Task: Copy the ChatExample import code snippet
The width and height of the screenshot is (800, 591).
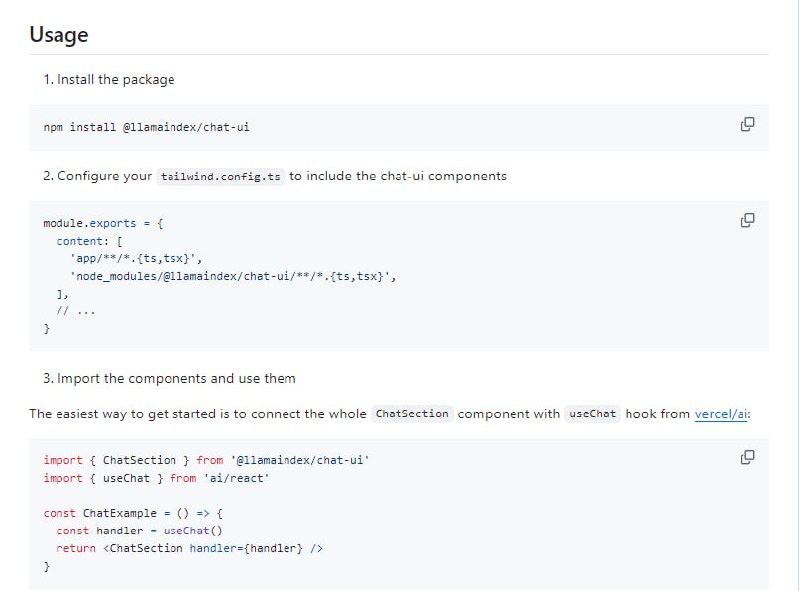Action: [x=746, y=457]
